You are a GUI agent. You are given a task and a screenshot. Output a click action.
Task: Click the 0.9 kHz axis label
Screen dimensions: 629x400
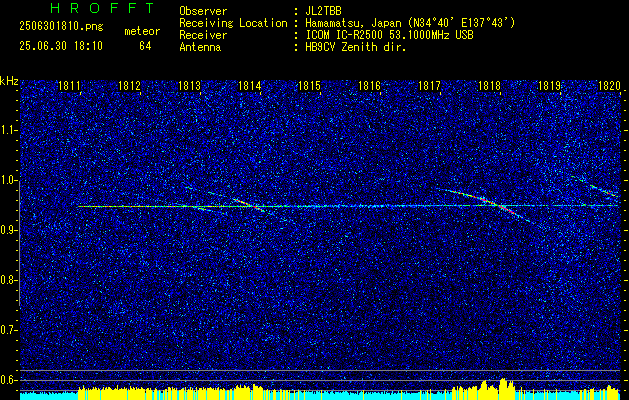tap(9, 230)
